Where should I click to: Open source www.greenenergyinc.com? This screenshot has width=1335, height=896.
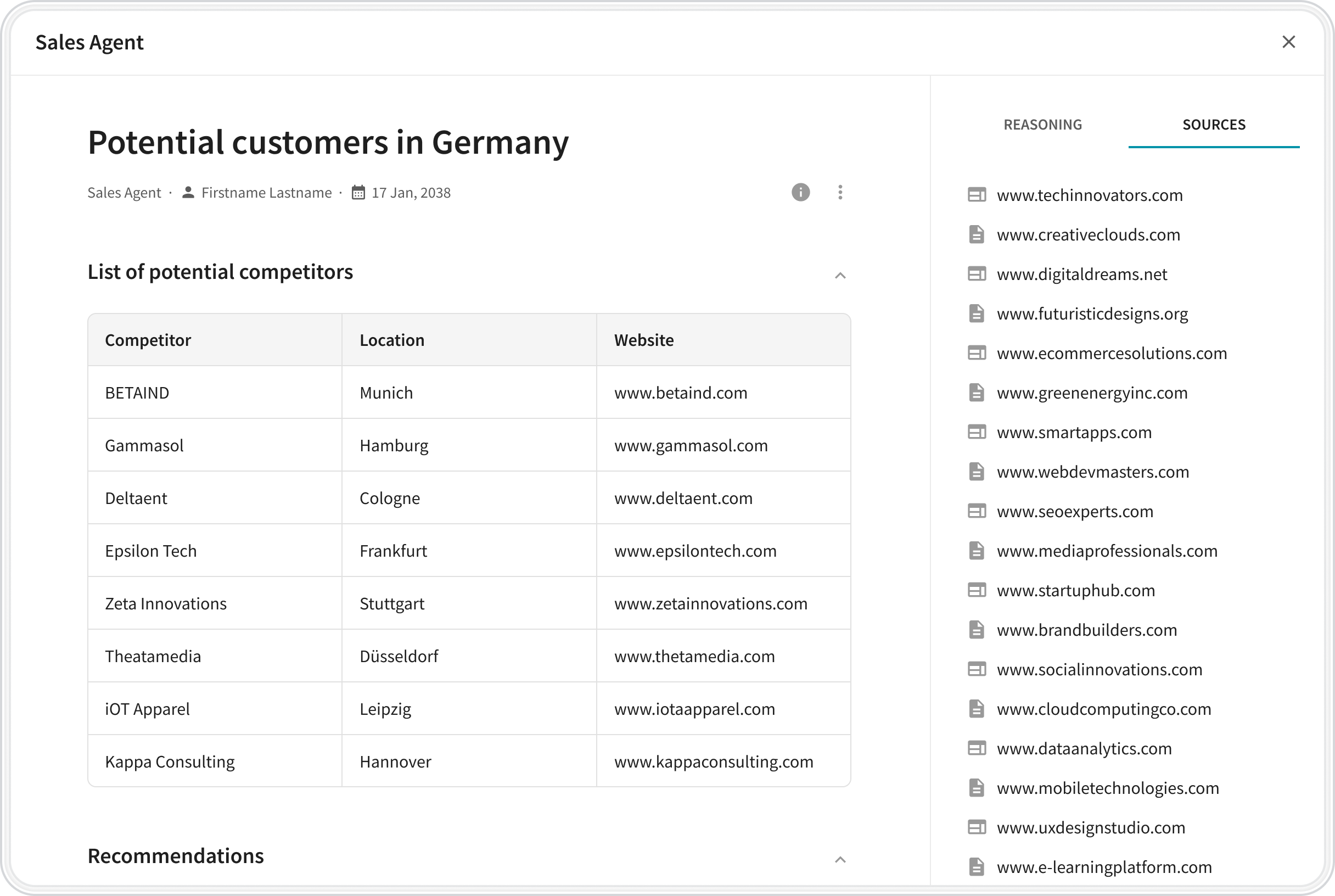tap(1092, 393)
